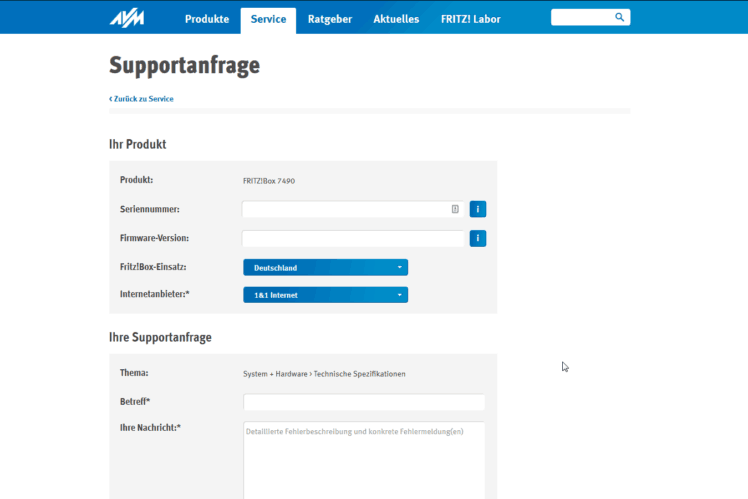
Task: Click the Ihre Nachricht:* label
Action: point(150,427)
